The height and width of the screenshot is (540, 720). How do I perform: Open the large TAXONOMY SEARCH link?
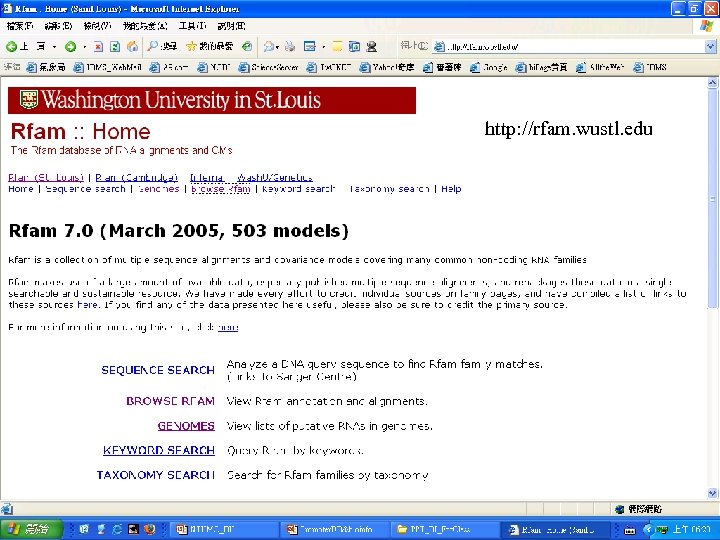[x=156, y=475]
